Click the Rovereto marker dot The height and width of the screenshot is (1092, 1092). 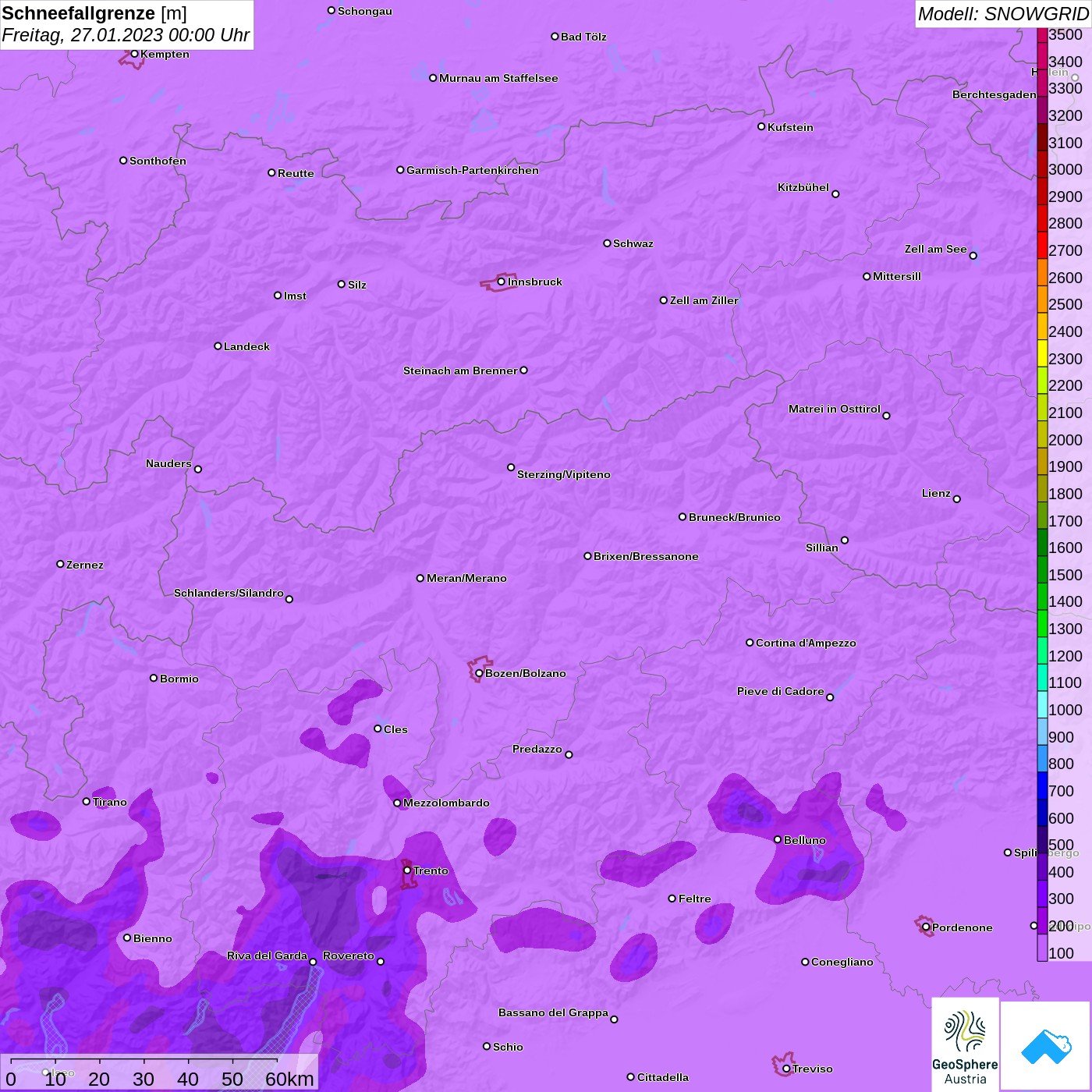tap(381, 961)
